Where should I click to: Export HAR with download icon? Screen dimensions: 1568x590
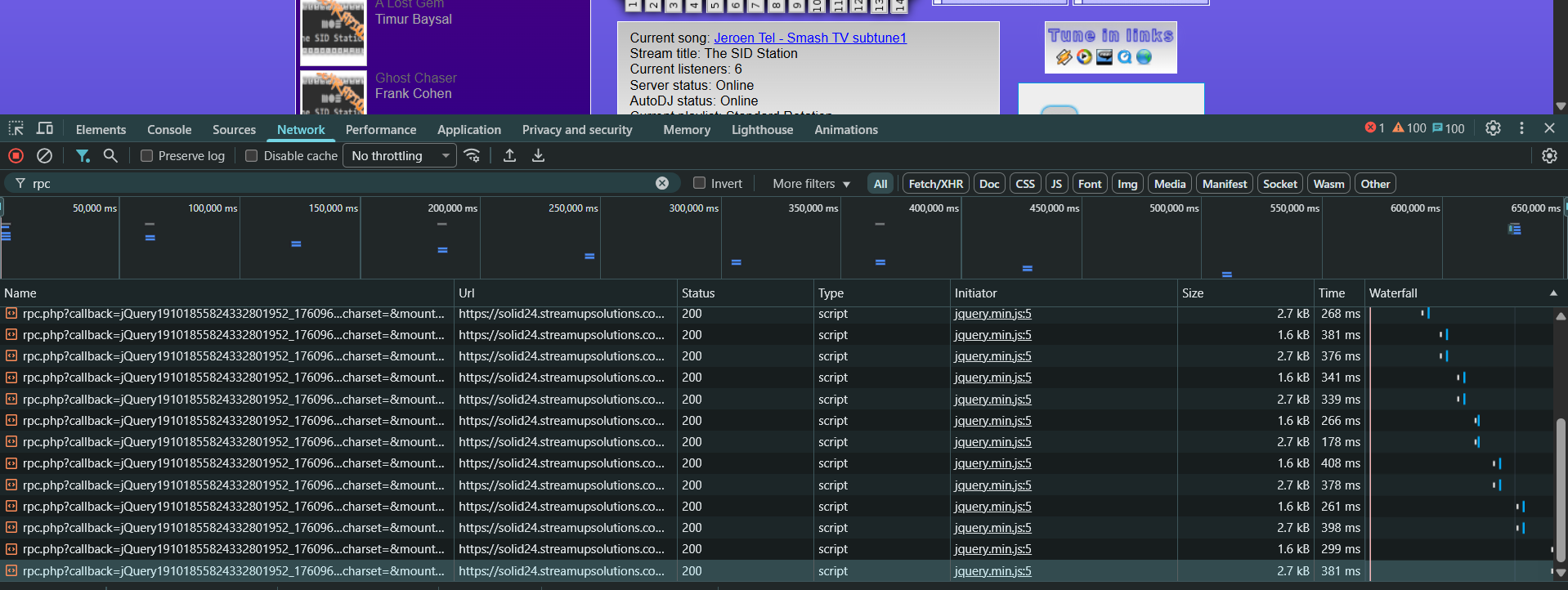(538, 155)
